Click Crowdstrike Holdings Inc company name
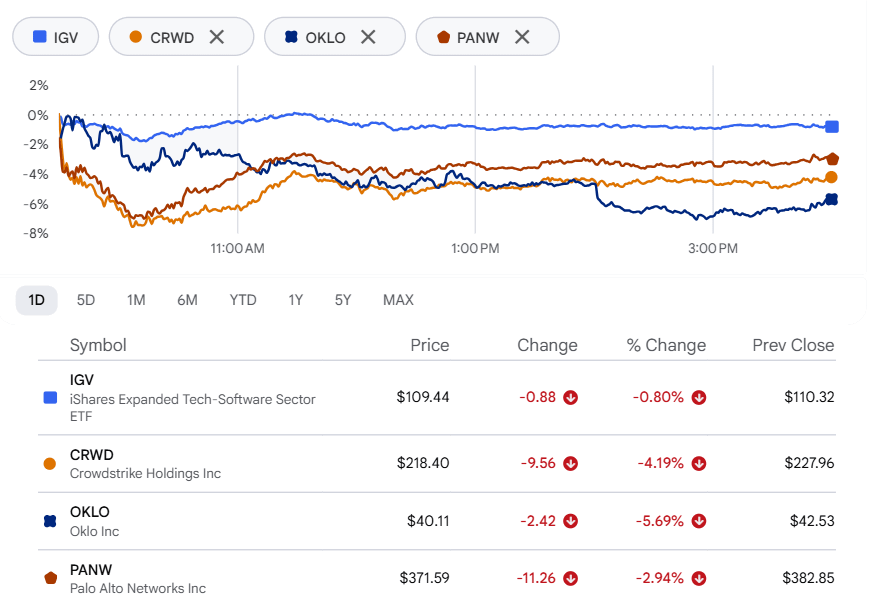870x600 pixels. pyautogui.click(x=145, y=474)
